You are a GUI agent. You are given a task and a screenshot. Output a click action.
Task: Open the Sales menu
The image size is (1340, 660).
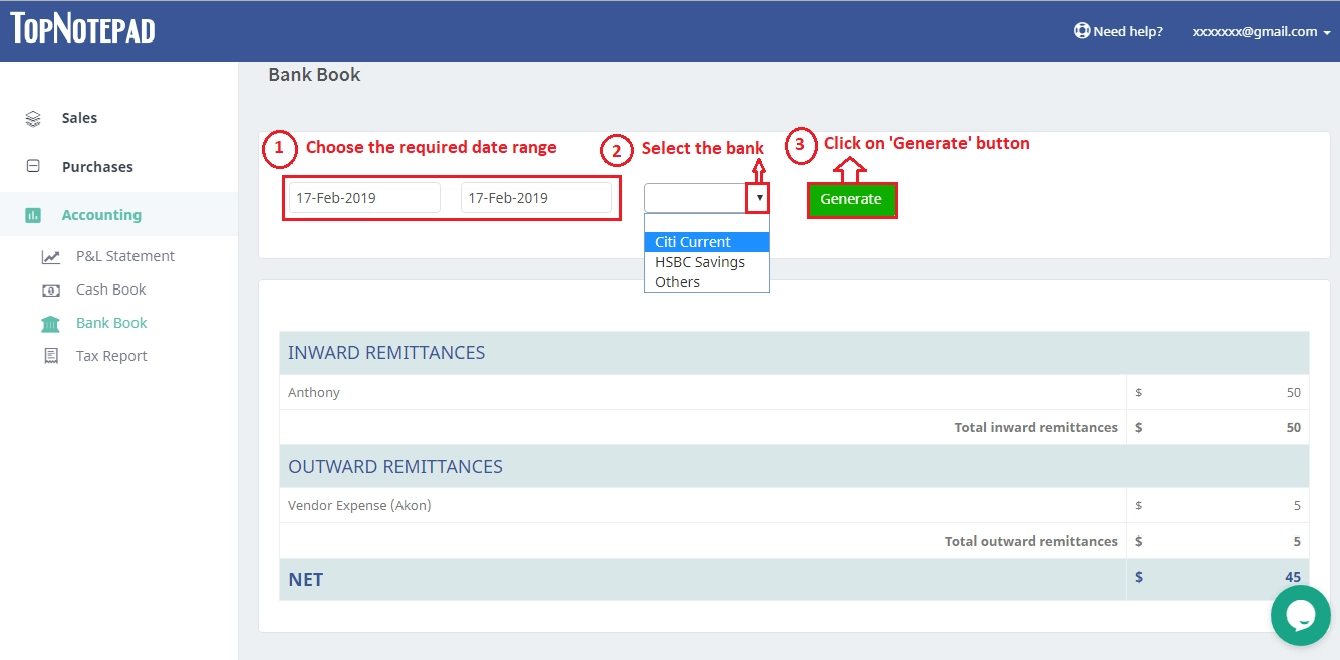[x=79, y=118]
